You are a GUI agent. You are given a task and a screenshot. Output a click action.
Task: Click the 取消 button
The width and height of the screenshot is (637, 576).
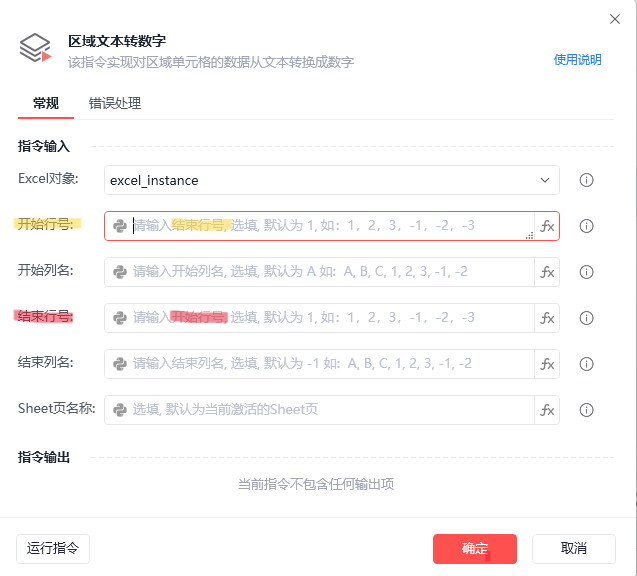(573, 548)
